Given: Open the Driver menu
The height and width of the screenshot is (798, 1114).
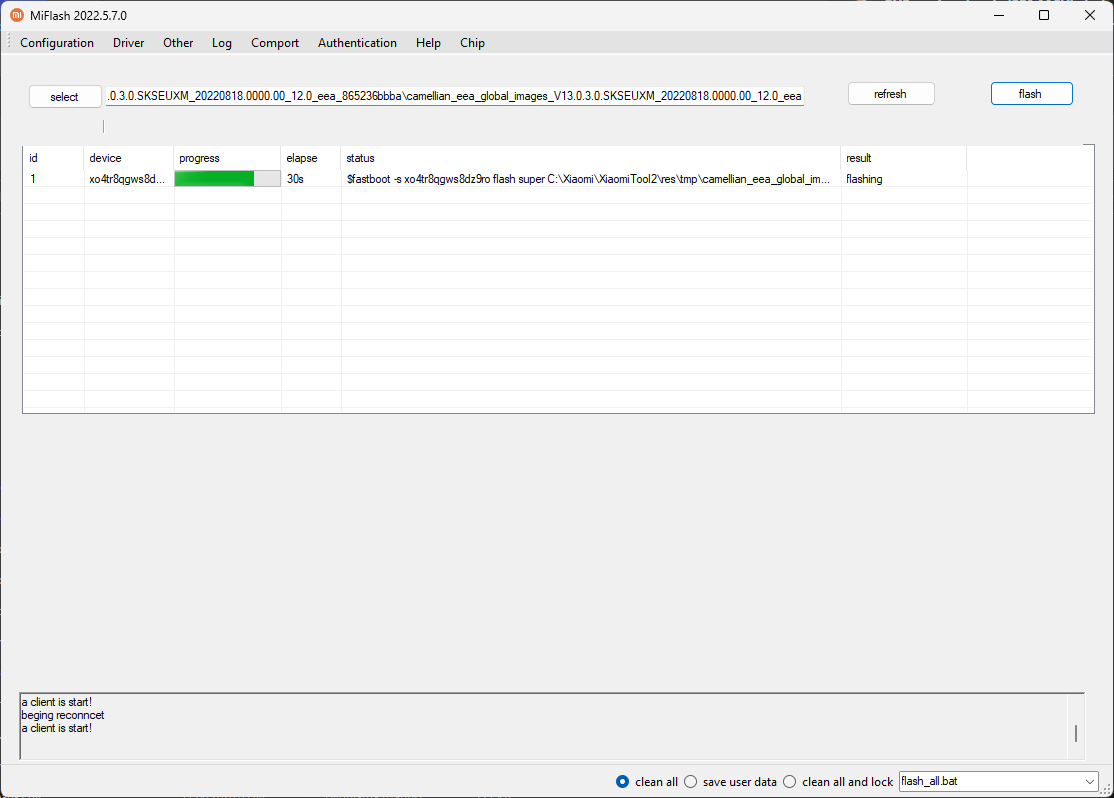Looking at the screenshot, I should coord(129,43).
